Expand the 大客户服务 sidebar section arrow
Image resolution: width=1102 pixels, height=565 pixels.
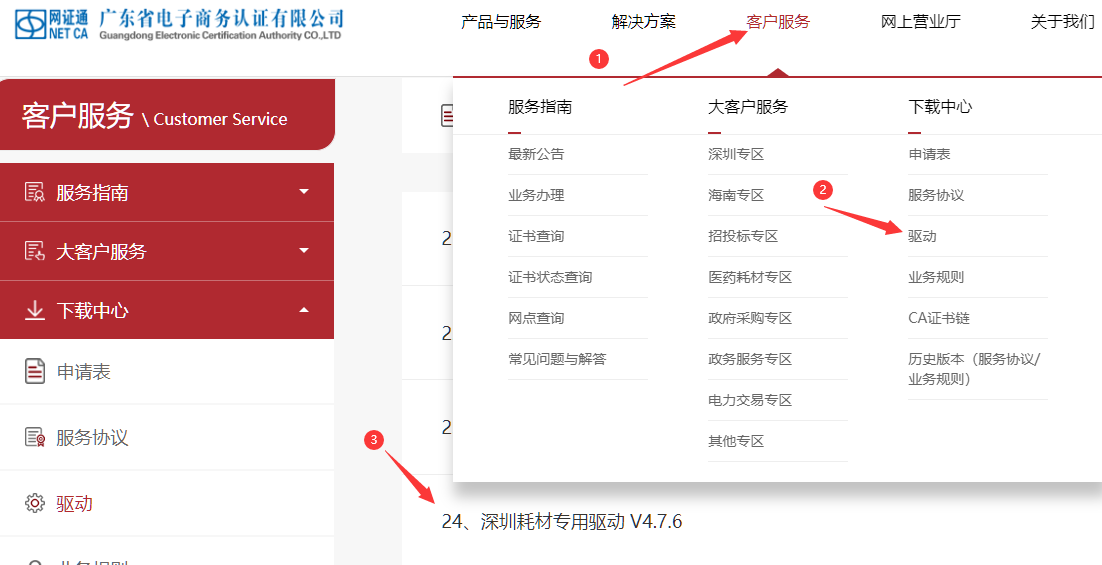304,251
